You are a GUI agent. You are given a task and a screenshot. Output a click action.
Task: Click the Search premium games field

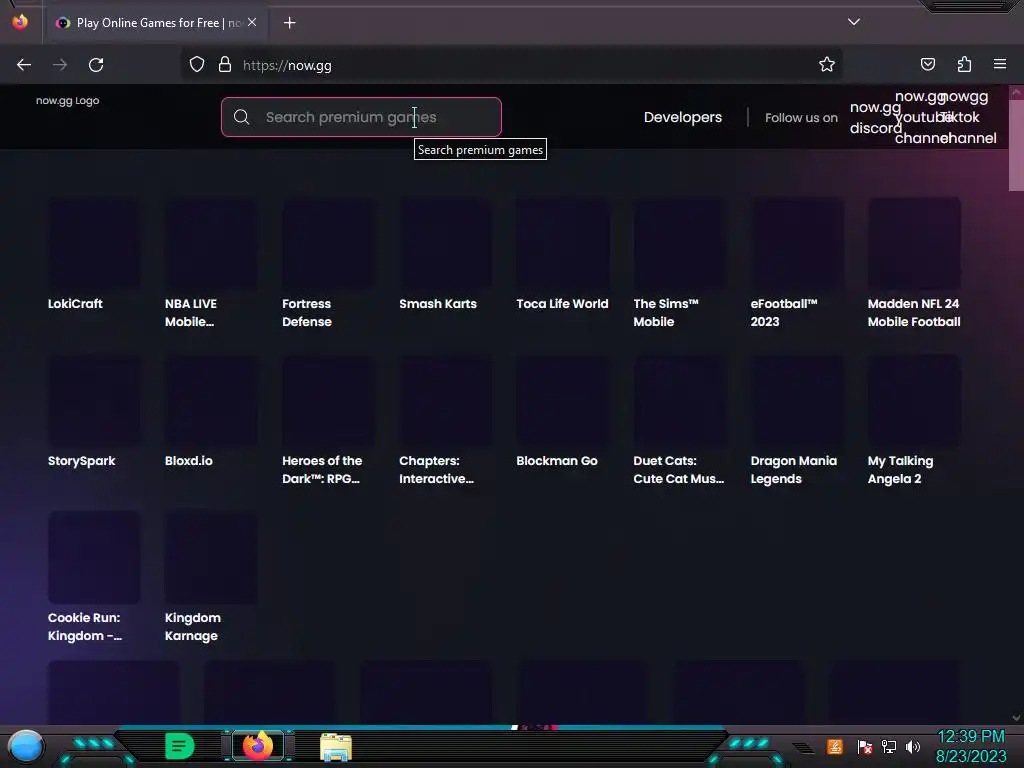click(361, 117)
